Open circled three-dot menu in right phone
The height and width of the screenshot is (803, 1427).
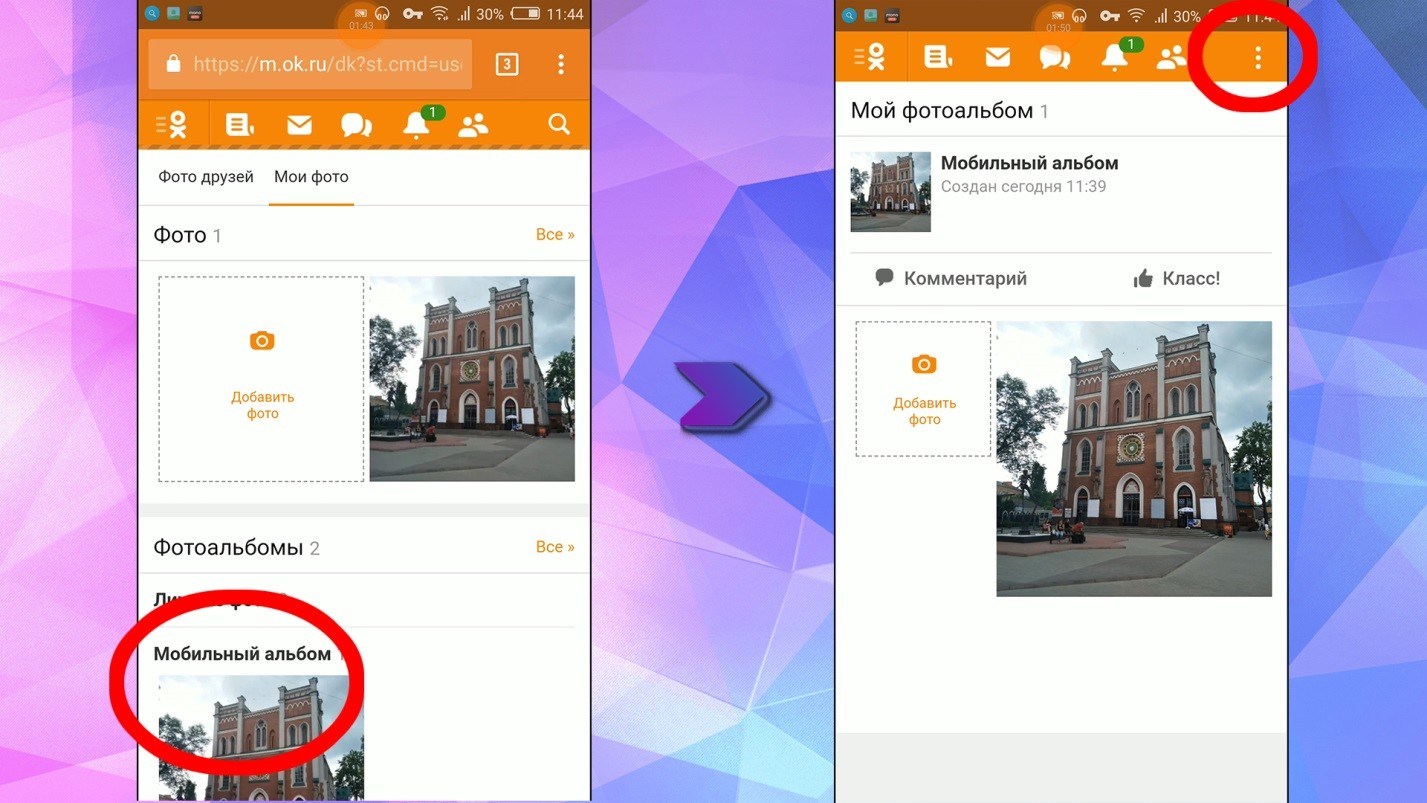tap(1257, 58)
